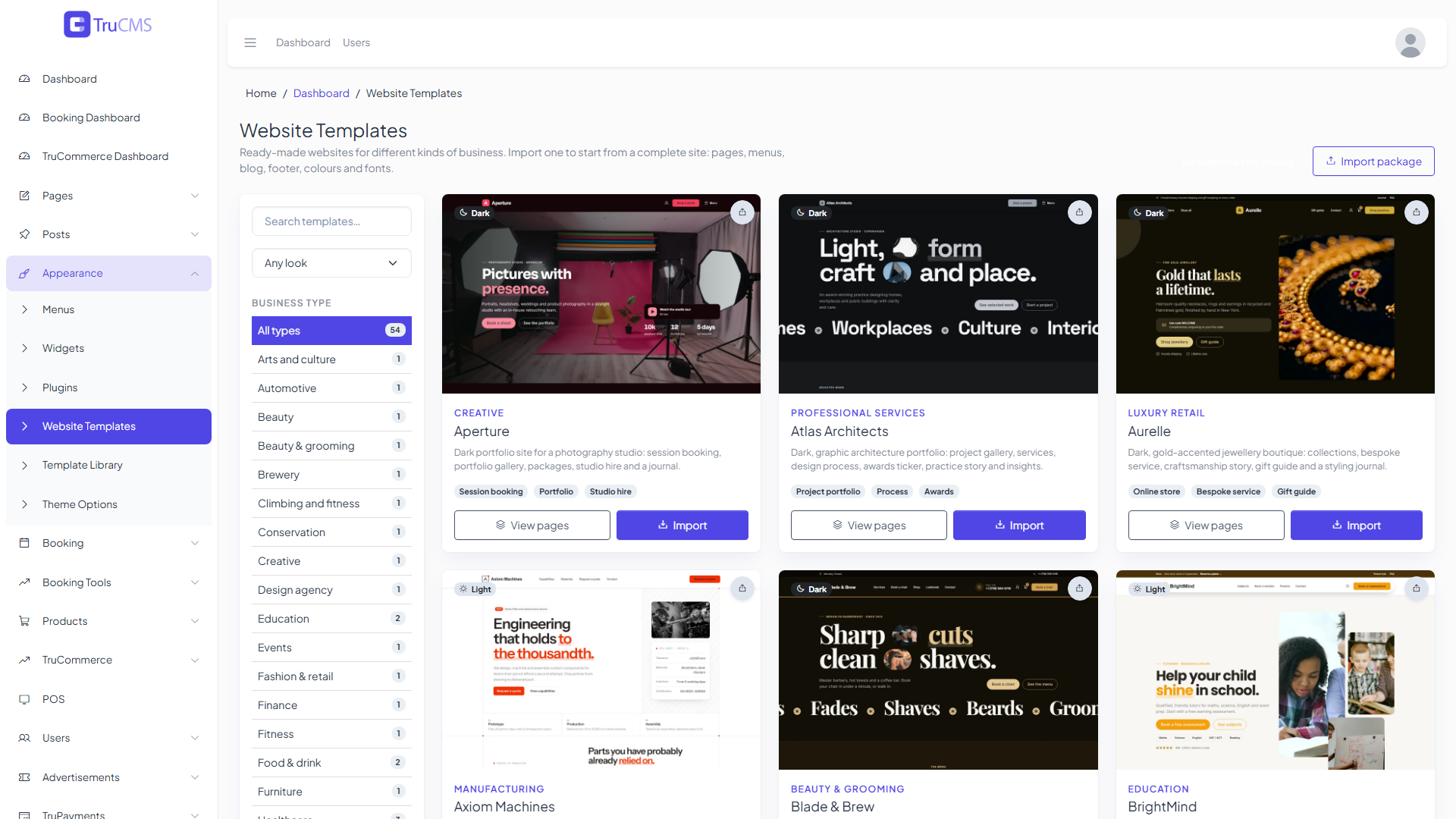
Task: Click the Dark badge on Aperture thumbnail
Action: coord(475,213)
